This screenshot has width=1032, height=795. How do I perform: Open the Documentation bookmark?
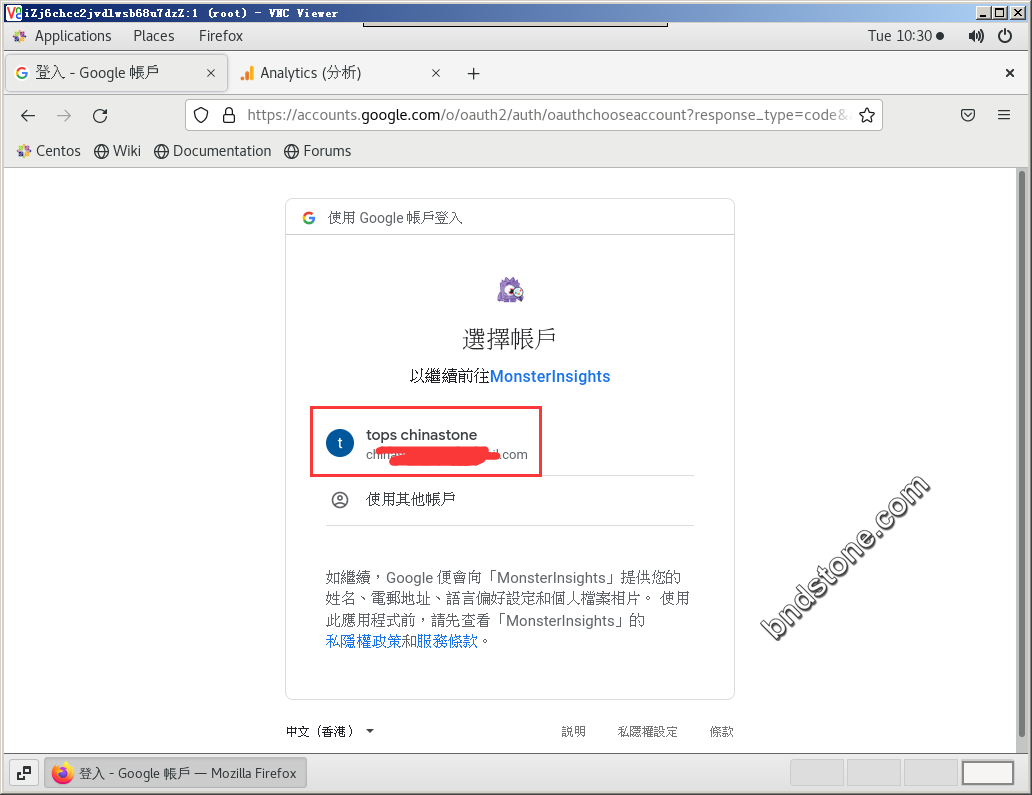coord(213,151)
